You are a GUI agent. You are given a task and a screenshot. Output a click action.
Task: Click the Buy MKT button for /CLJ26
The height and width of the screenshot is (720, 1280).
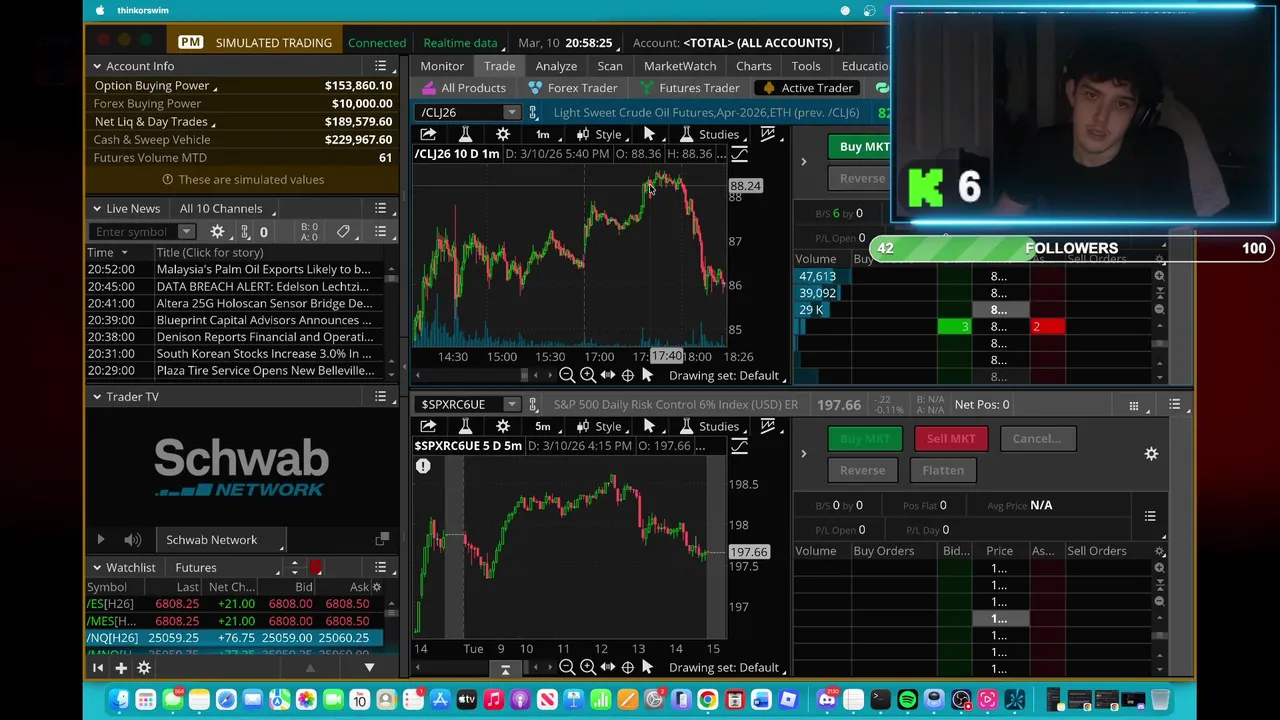(x=864, y=147)
